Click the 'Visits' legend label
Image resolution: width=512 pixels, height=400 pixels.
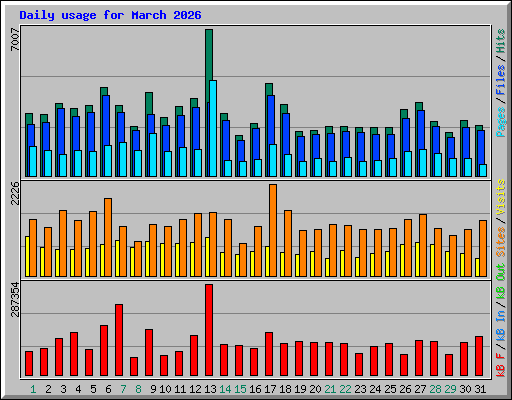[x=501, y=197]
